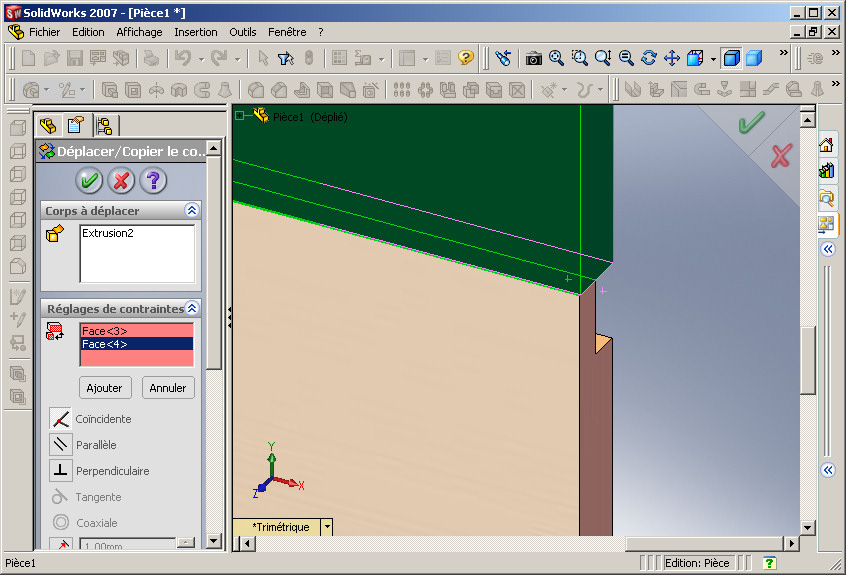
Task: Confirm with the green checkmark in graphics corner
Action: [x=751, y=122]
